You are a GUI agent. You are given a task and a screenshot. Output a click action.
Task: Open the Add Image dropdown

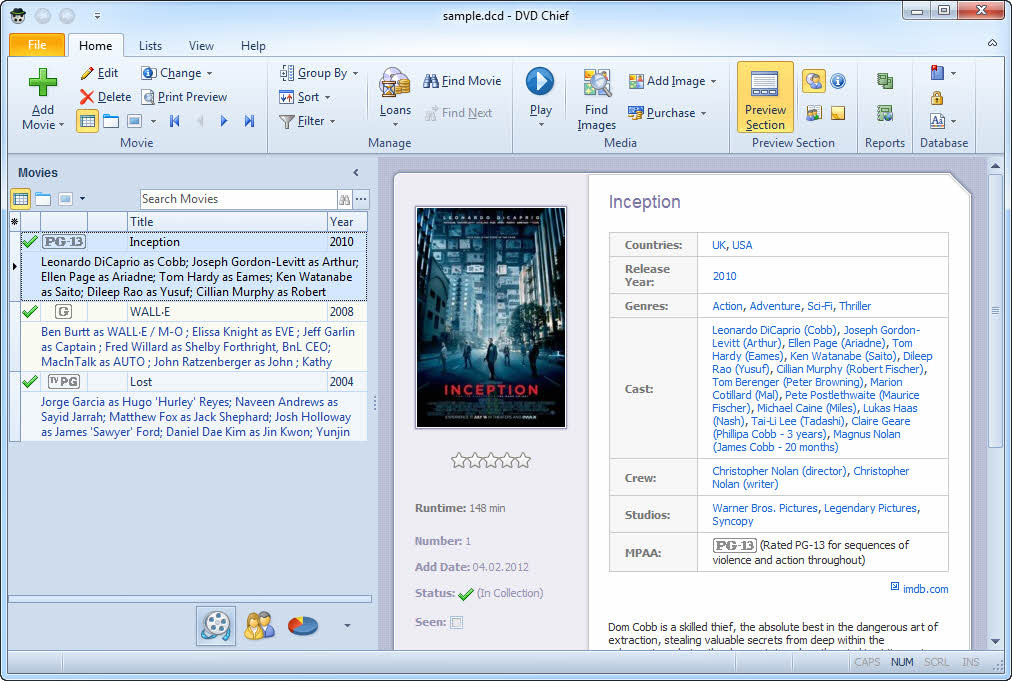(x=673, y=81)
